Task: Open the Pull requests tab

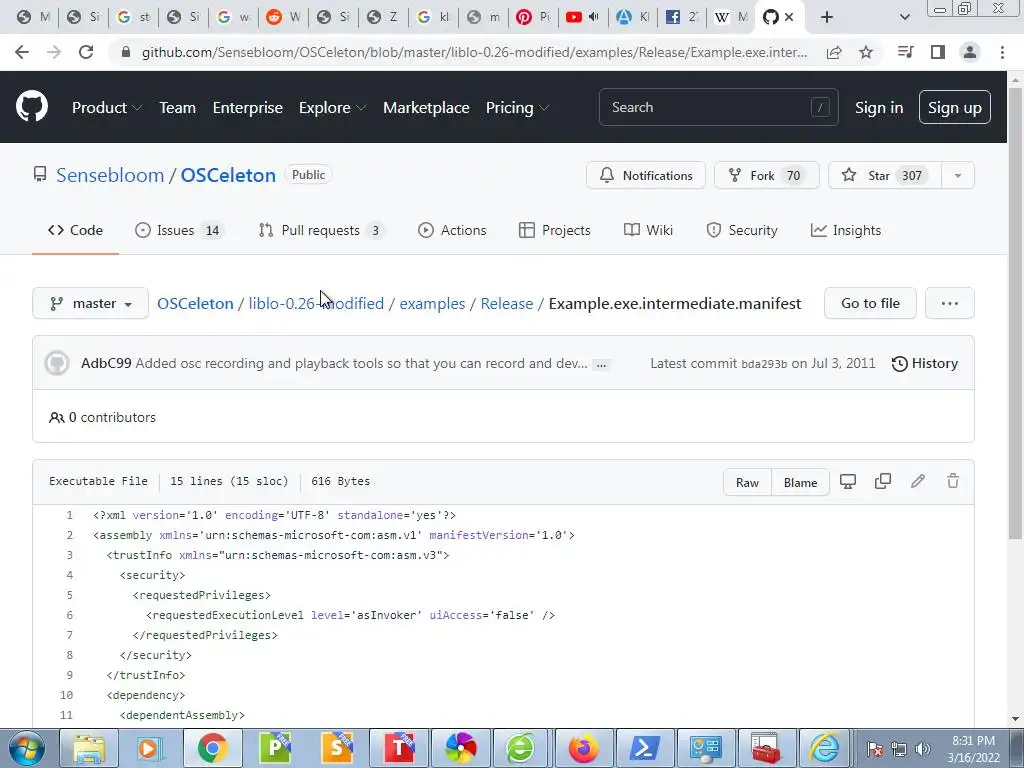Action: pyautogui.click(x=321, y=231)
